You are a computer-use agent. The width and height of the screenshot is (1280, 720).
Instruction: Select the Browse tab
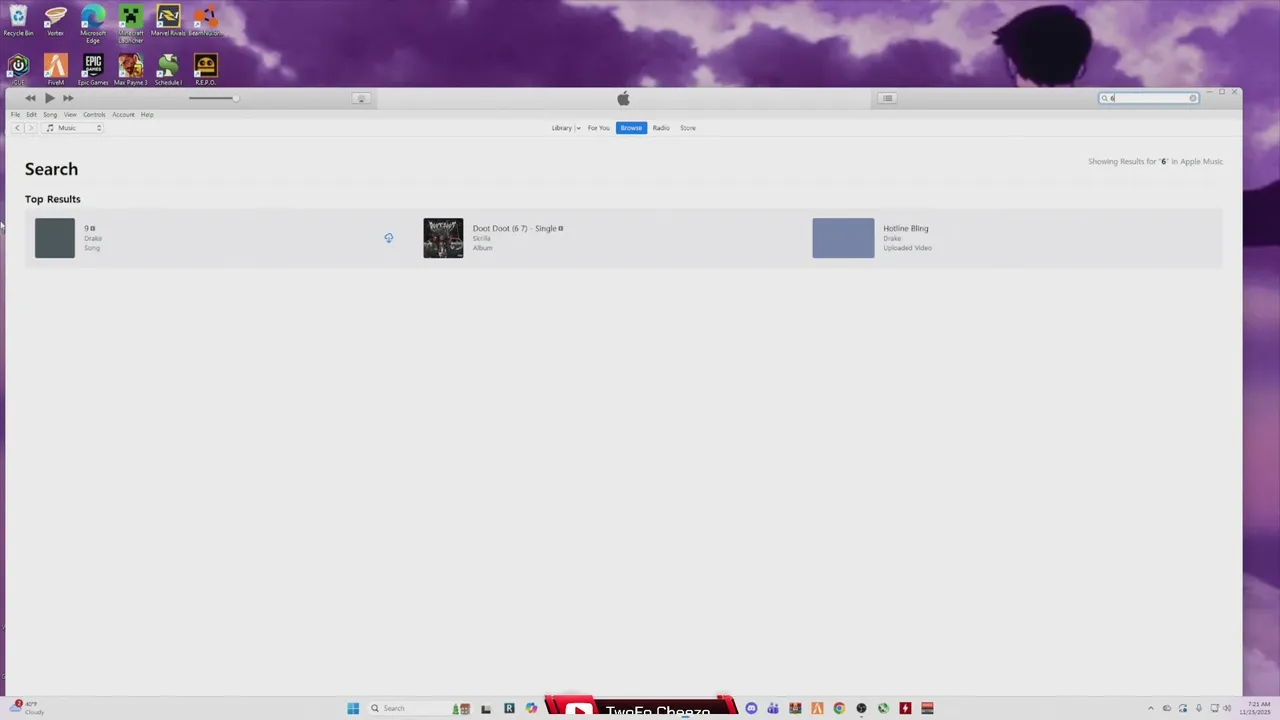click(x=631, y=128)
